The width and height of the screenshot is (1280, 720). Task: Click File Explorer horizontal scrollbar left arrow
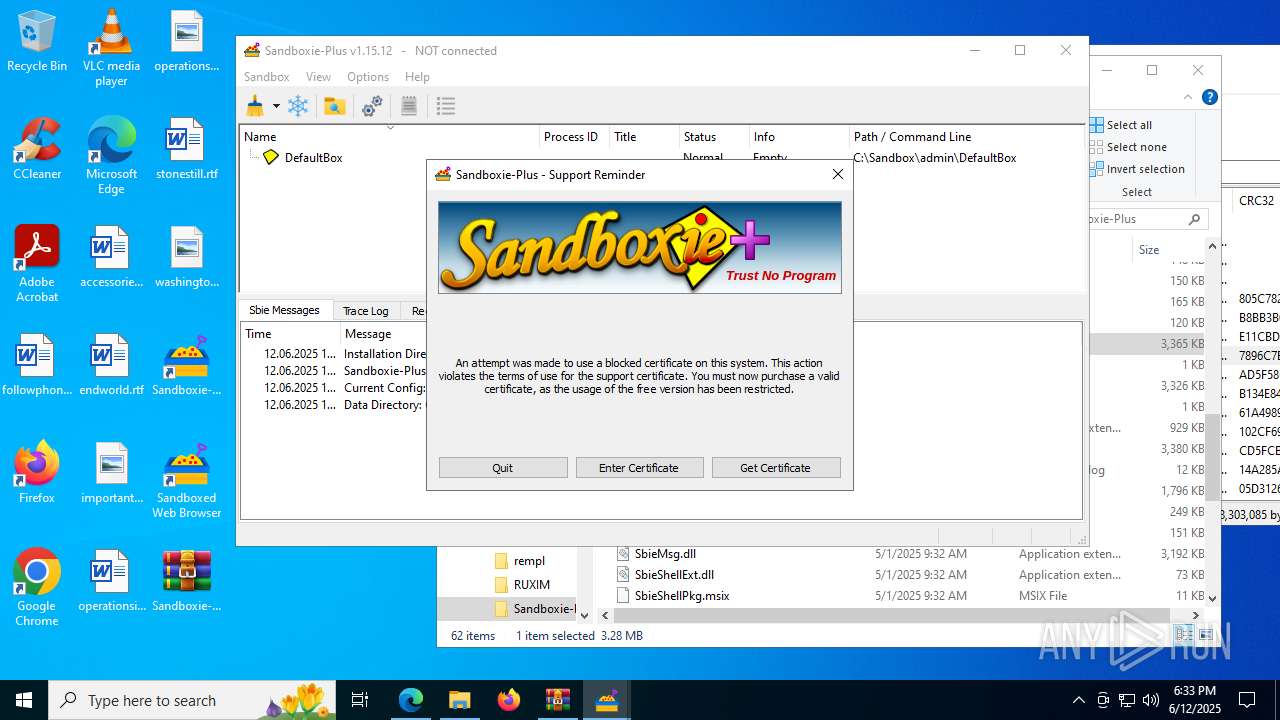click(x=604, y=615)
